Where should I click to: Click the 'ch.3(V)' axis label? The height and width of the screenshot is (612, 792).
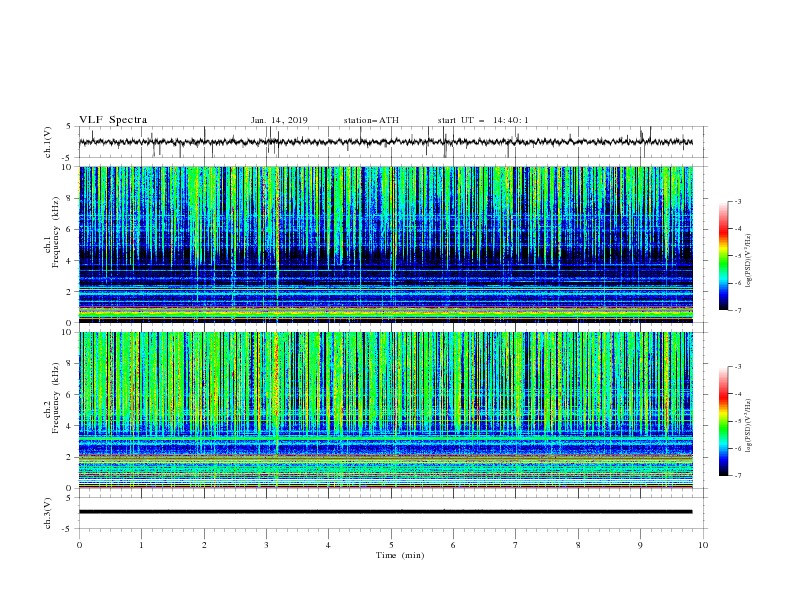click(x=48, y=513)
